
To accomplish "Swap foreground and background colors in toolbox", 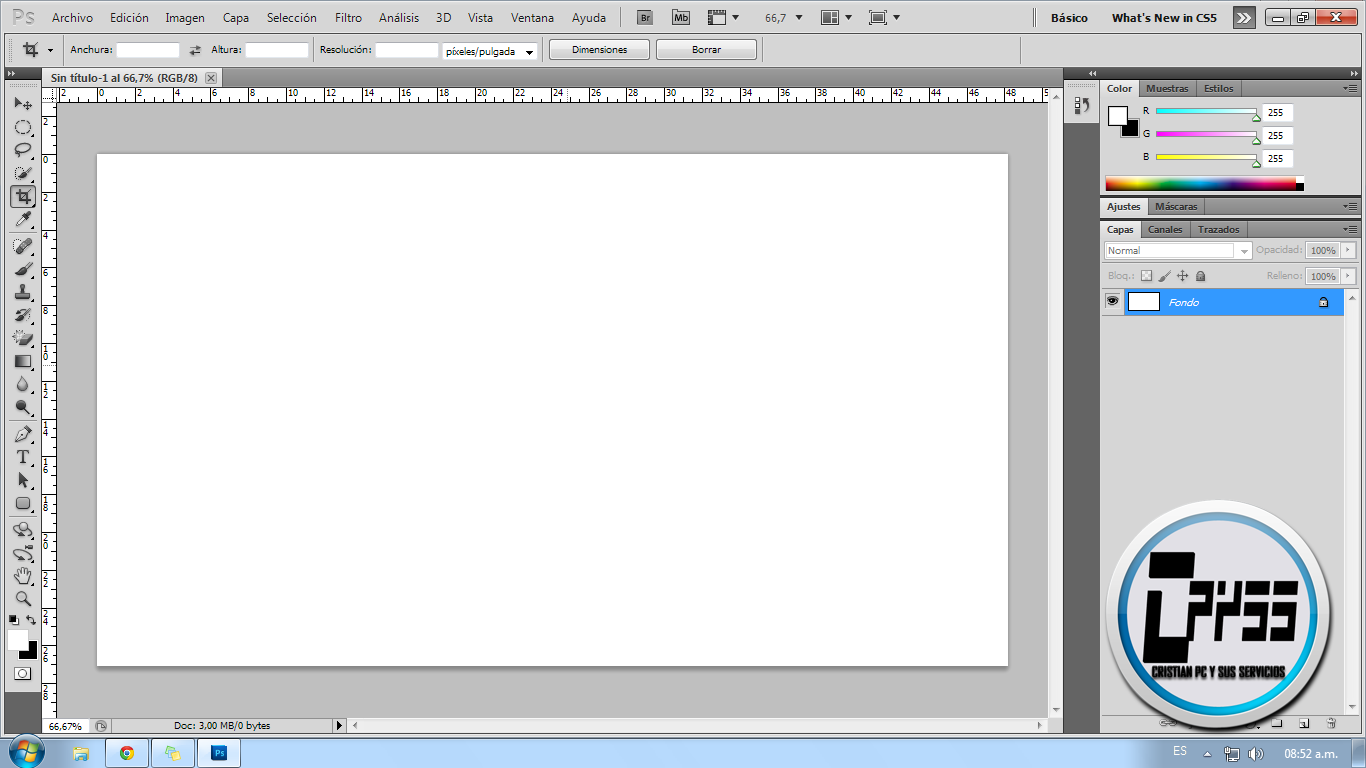I will point(31,620).
